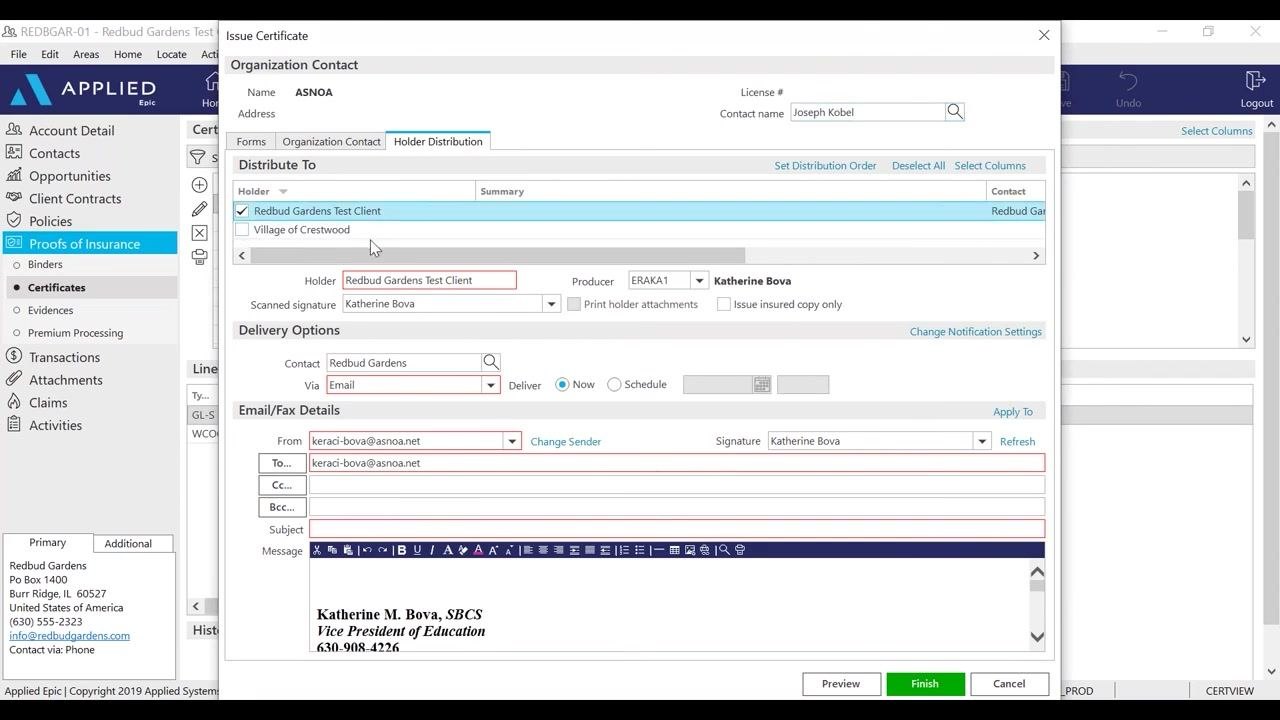Check the Village of Crestwood holder
Screen dimensions: 1280x720
242,230
